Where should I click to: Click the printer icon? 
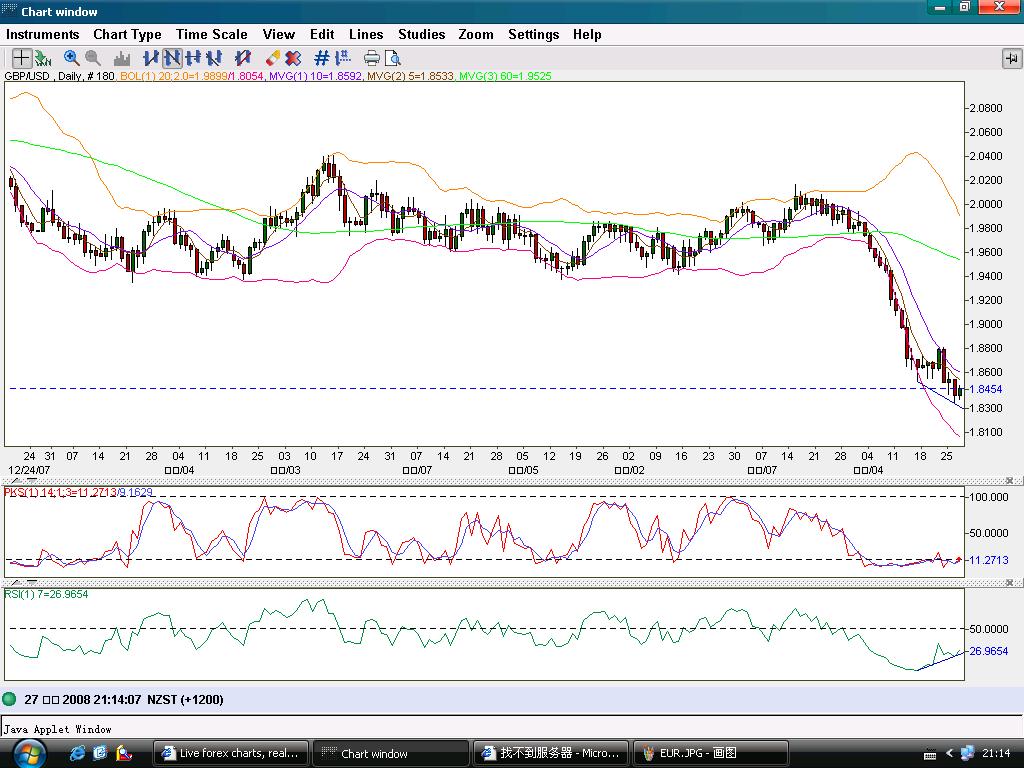click(x=372, y=59)
